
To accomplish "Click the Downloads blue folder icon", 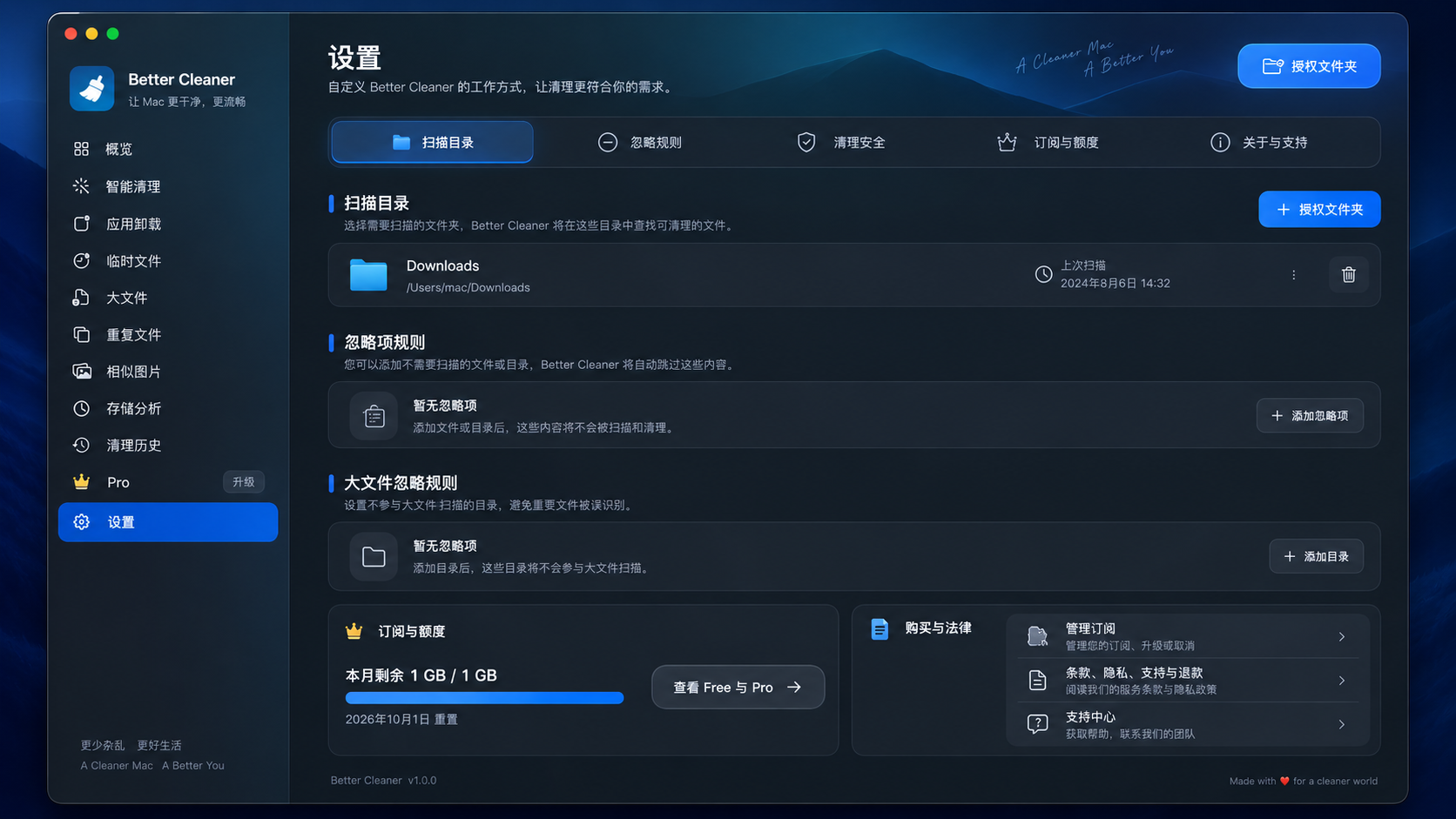I will point(368,275).
